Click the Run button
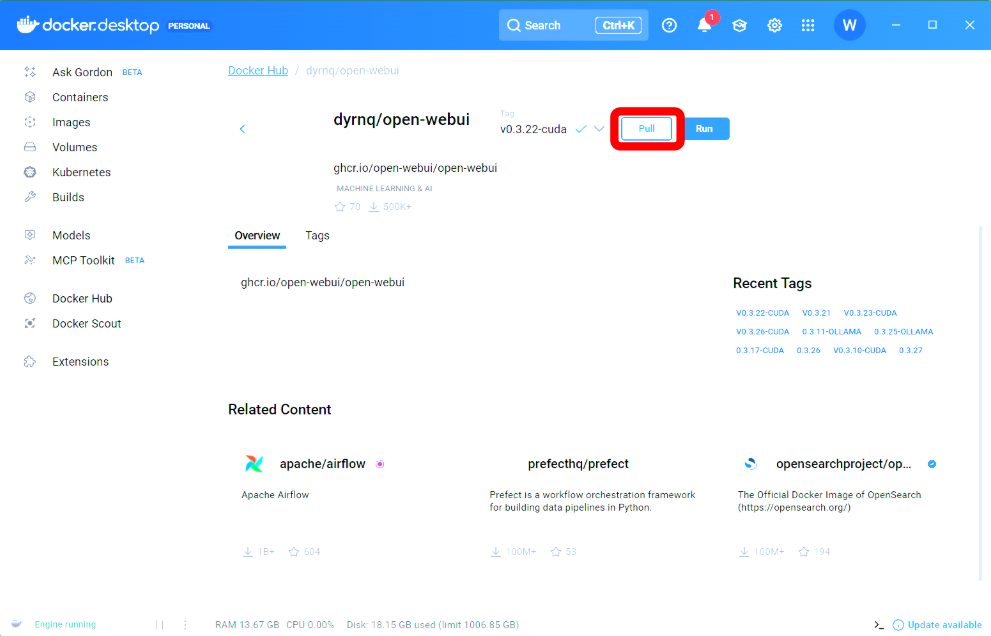The height and width of the screenshot is (636, 991). click(704, 129)
